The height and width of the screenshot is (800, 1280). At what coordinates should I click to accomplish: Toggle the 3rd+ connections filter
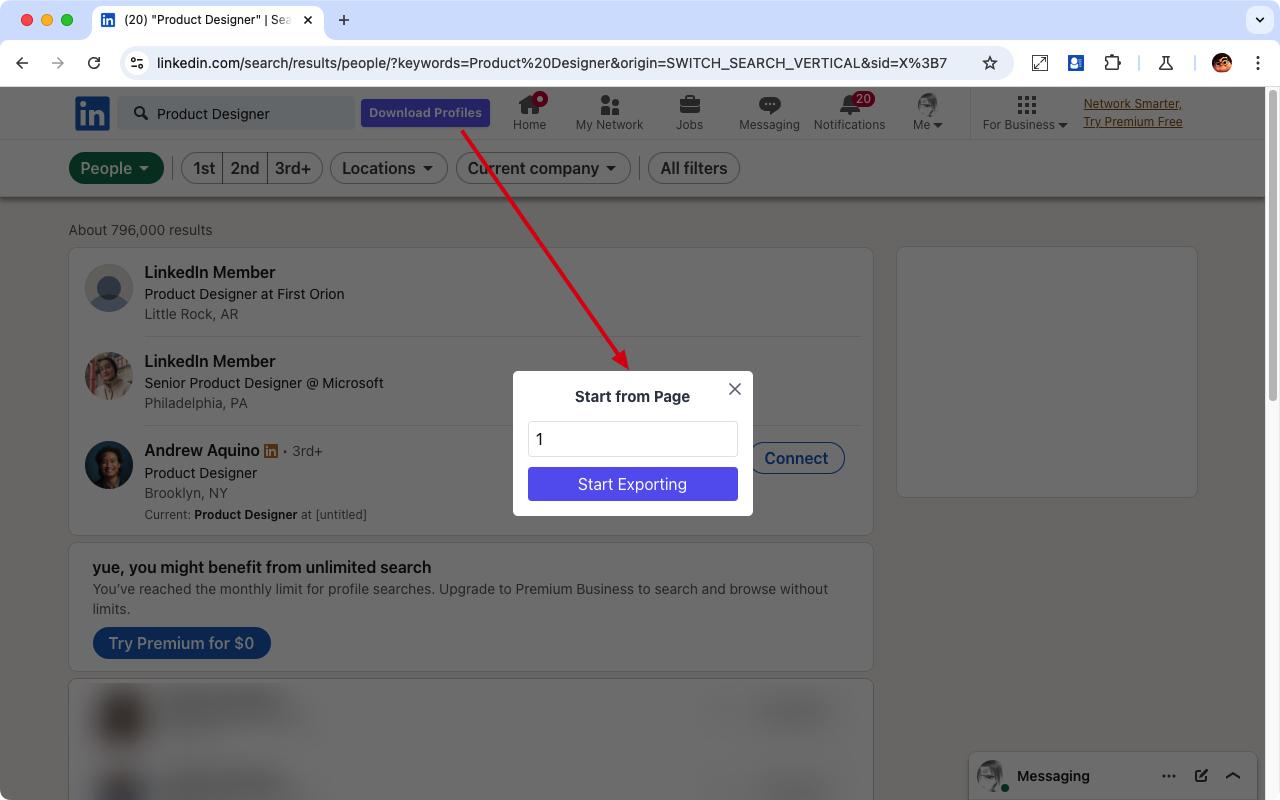pyautogui.click(x=294, y=168)
